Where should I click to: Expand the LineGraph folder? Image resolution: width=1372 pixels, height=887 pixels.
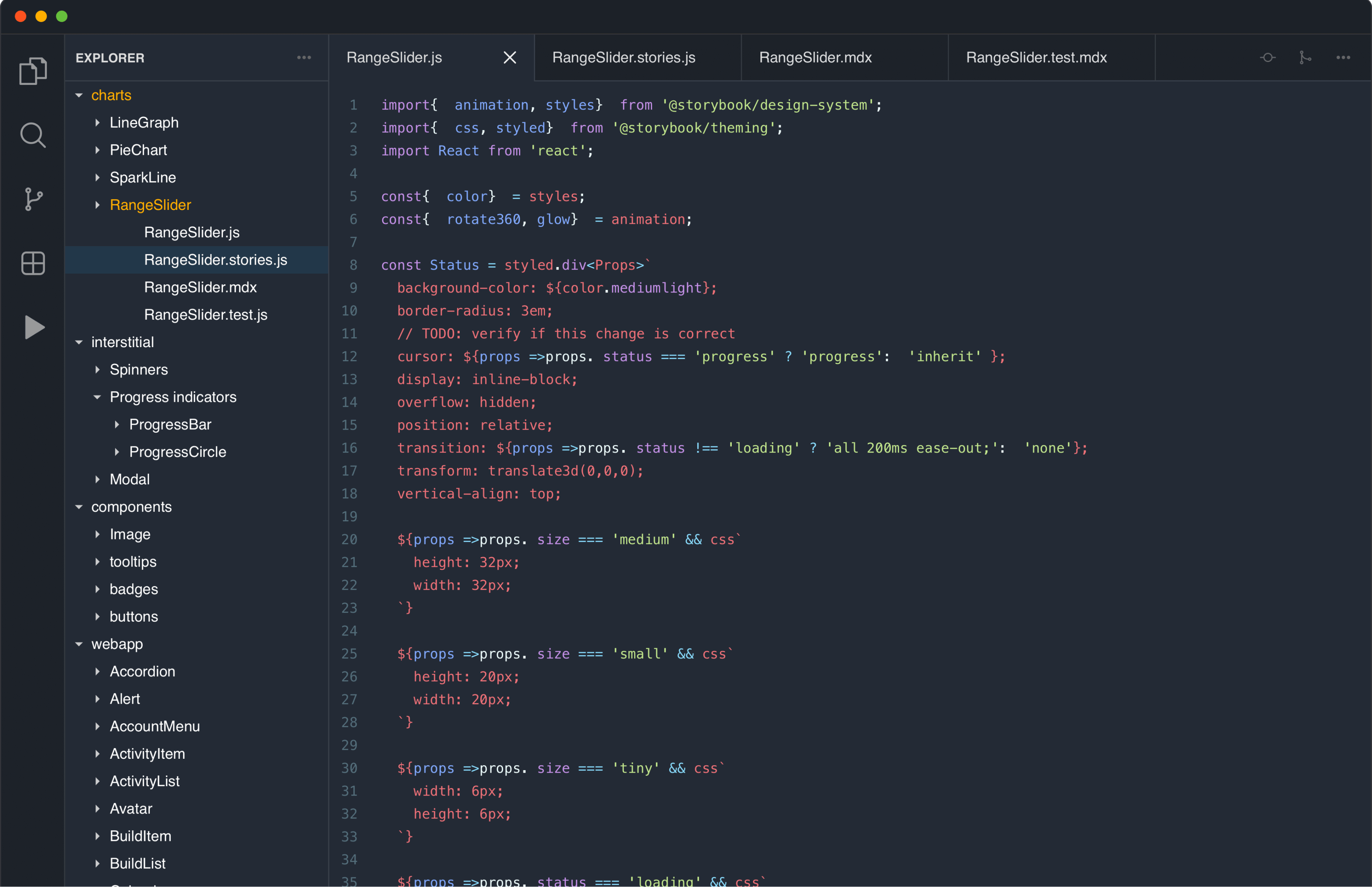click(97, 123)
